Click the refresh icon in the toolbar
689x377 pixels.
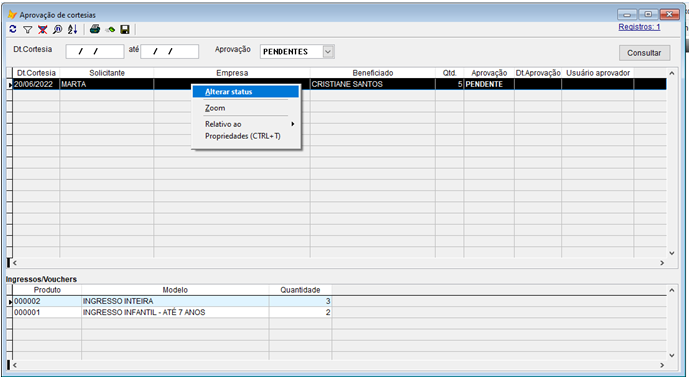coord(13,29)
